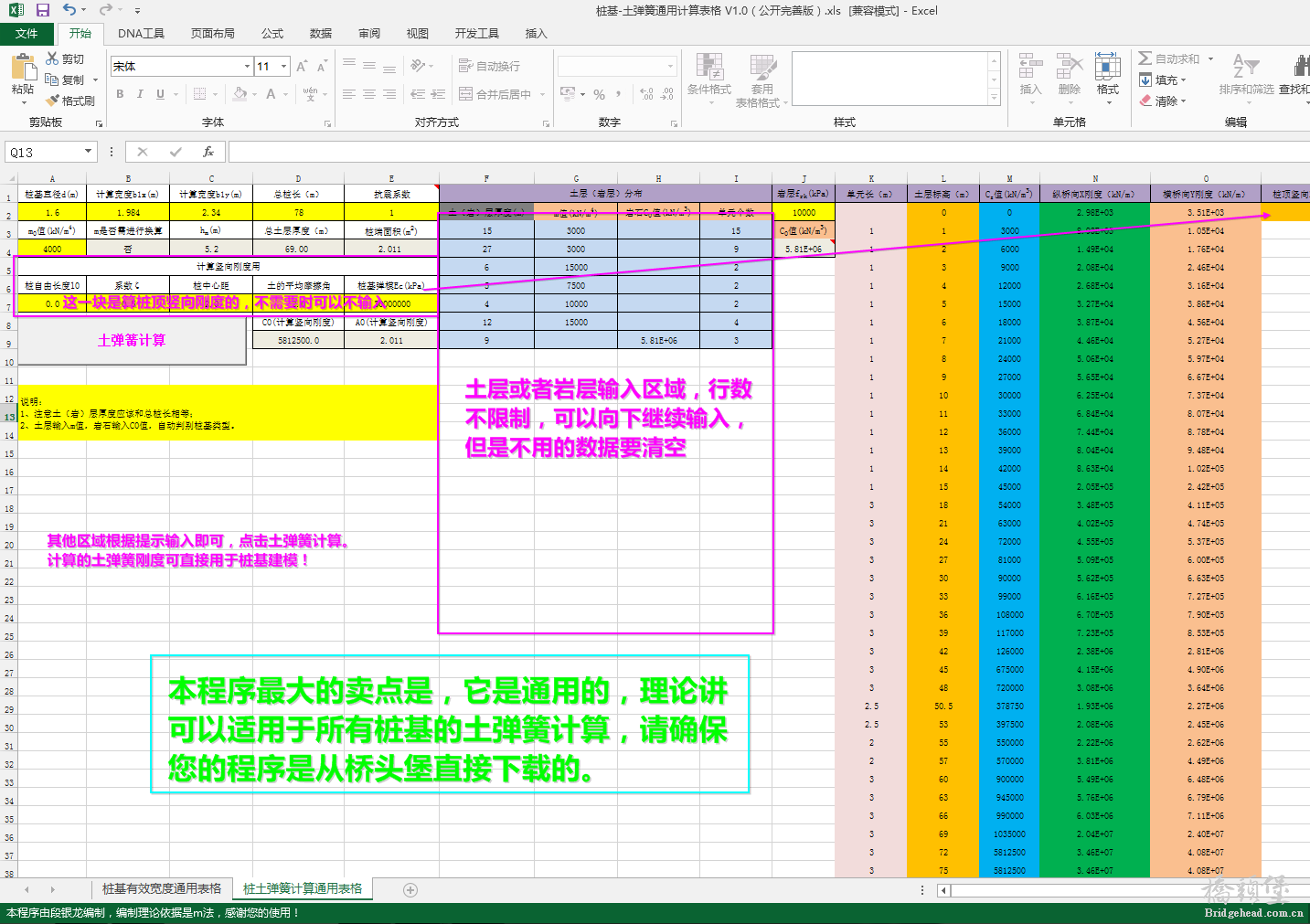The width and height of the screenshot is (1310, 924).
Task: Switch to the Formulas (公式) tab
Action: [x=272, y=33]
